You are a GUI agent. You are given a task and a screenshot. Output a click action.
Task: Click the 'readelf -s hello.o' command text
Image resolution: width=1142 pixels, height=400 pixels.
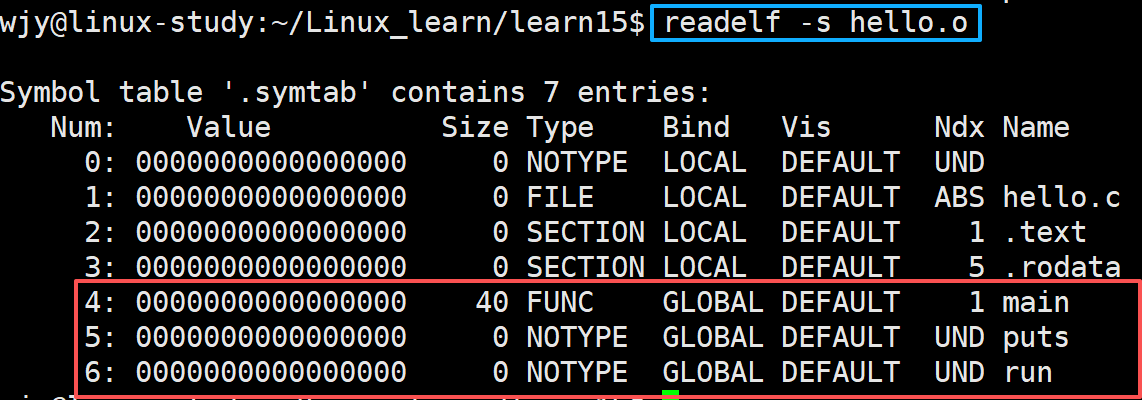(x=815, y=23)
